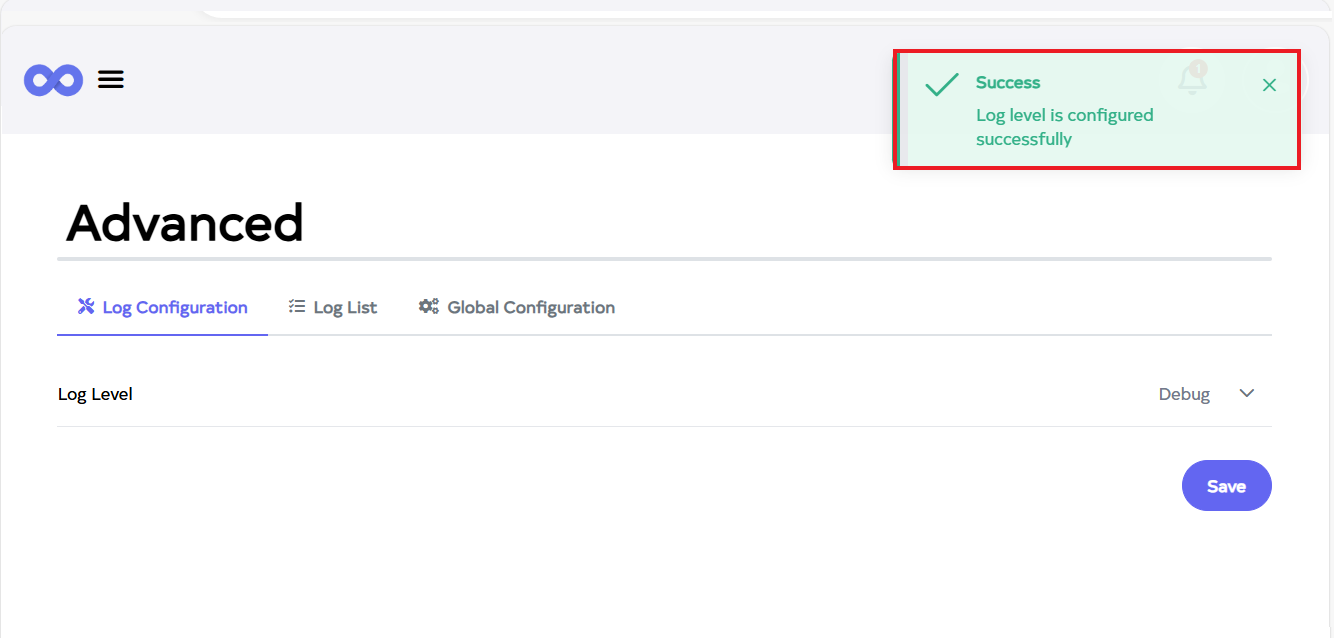Click the checklist icon beside Log List

pyautogui.click(x=297, y=307)
